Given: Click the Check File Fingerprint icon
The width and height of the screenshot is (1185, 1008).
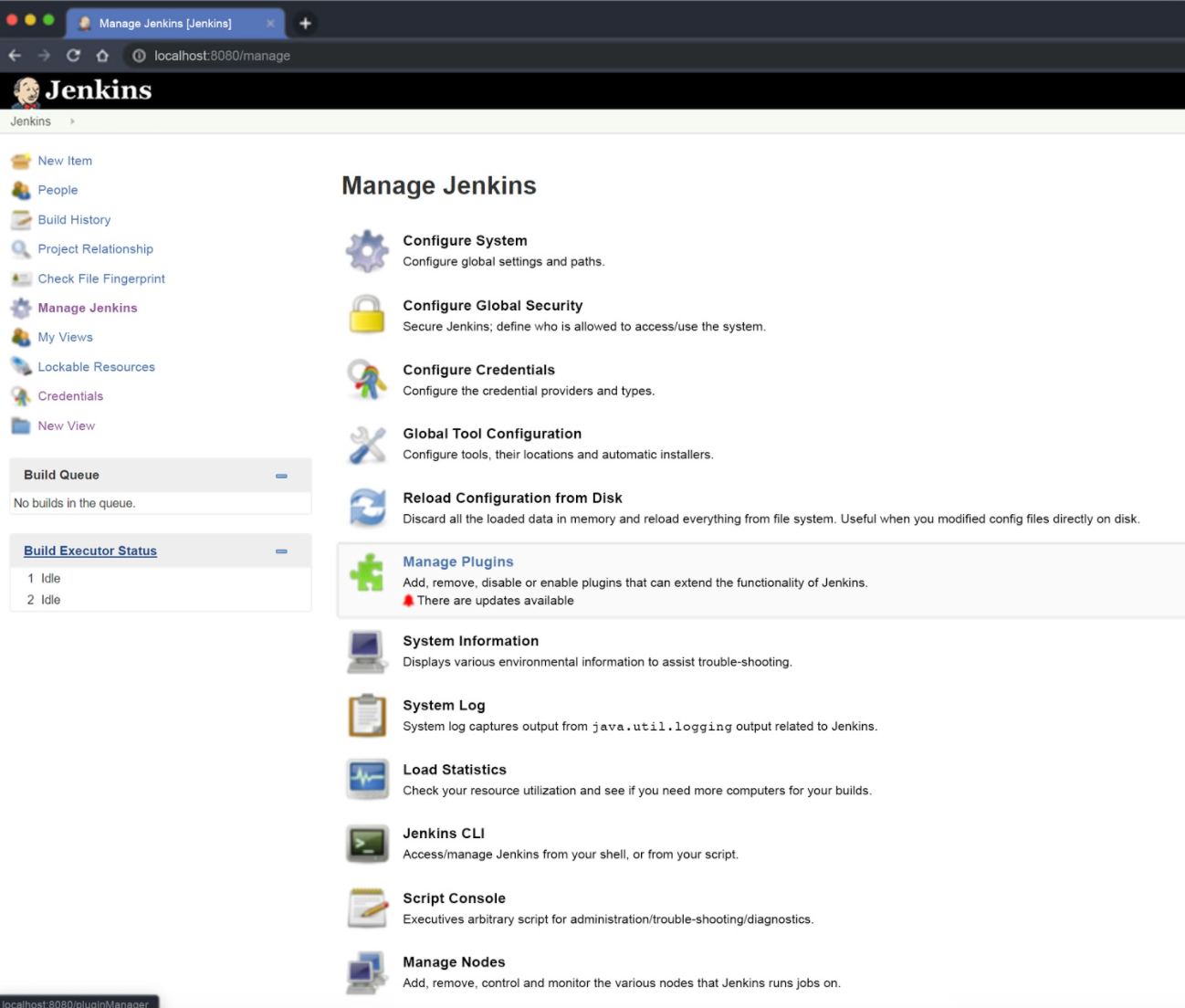Looking at the screenshot, I should pos(21,278).
